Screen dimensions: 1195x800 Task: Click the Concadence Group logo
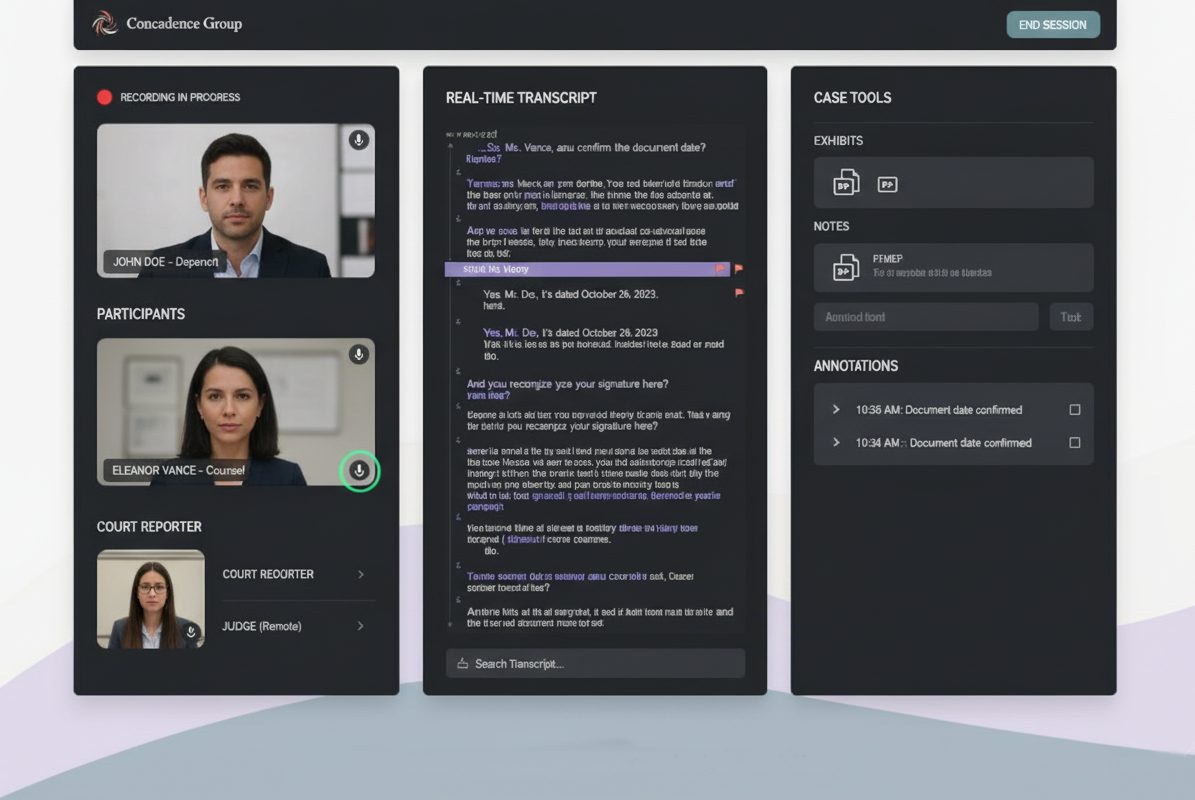[x=105, y=23]
